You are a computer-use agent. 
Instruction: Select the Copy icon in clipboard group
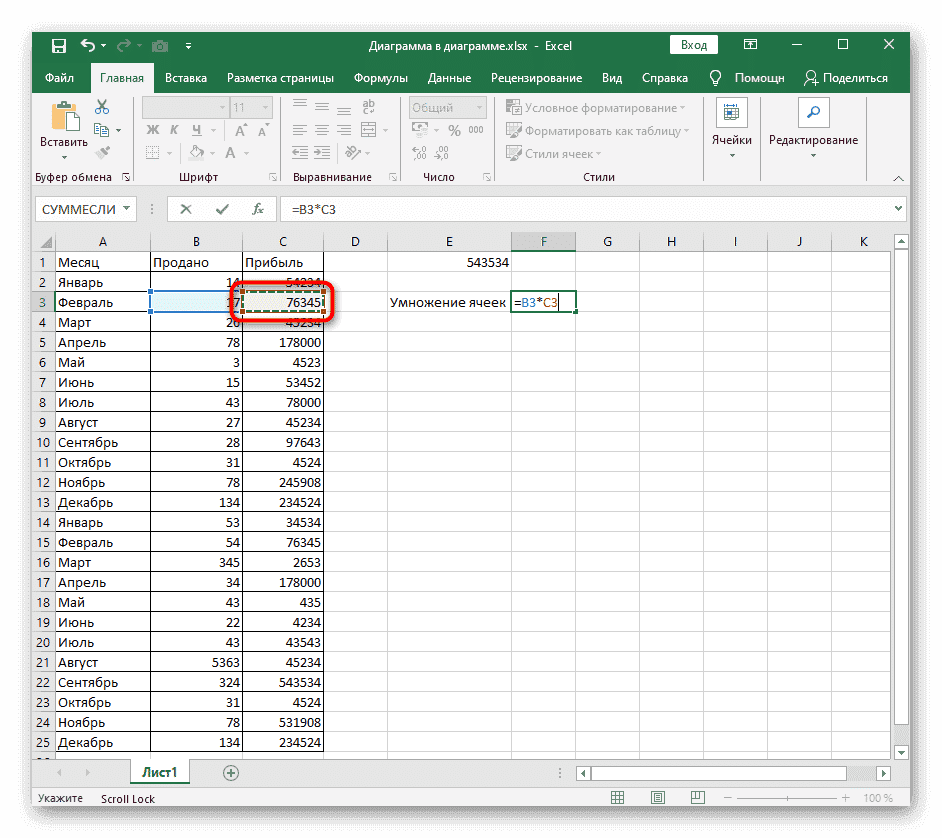(100, 128)
